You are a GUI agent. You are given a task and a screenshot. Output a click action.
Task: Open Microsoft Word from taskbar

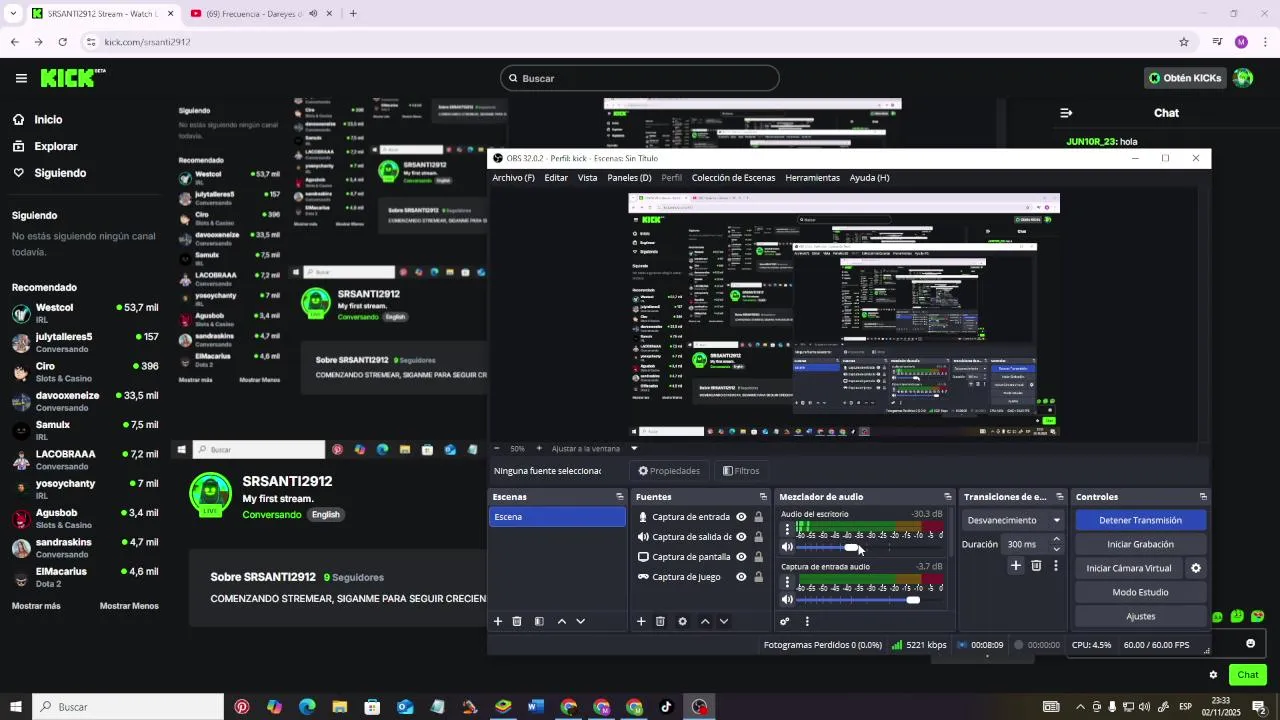(x=535, y=707)
